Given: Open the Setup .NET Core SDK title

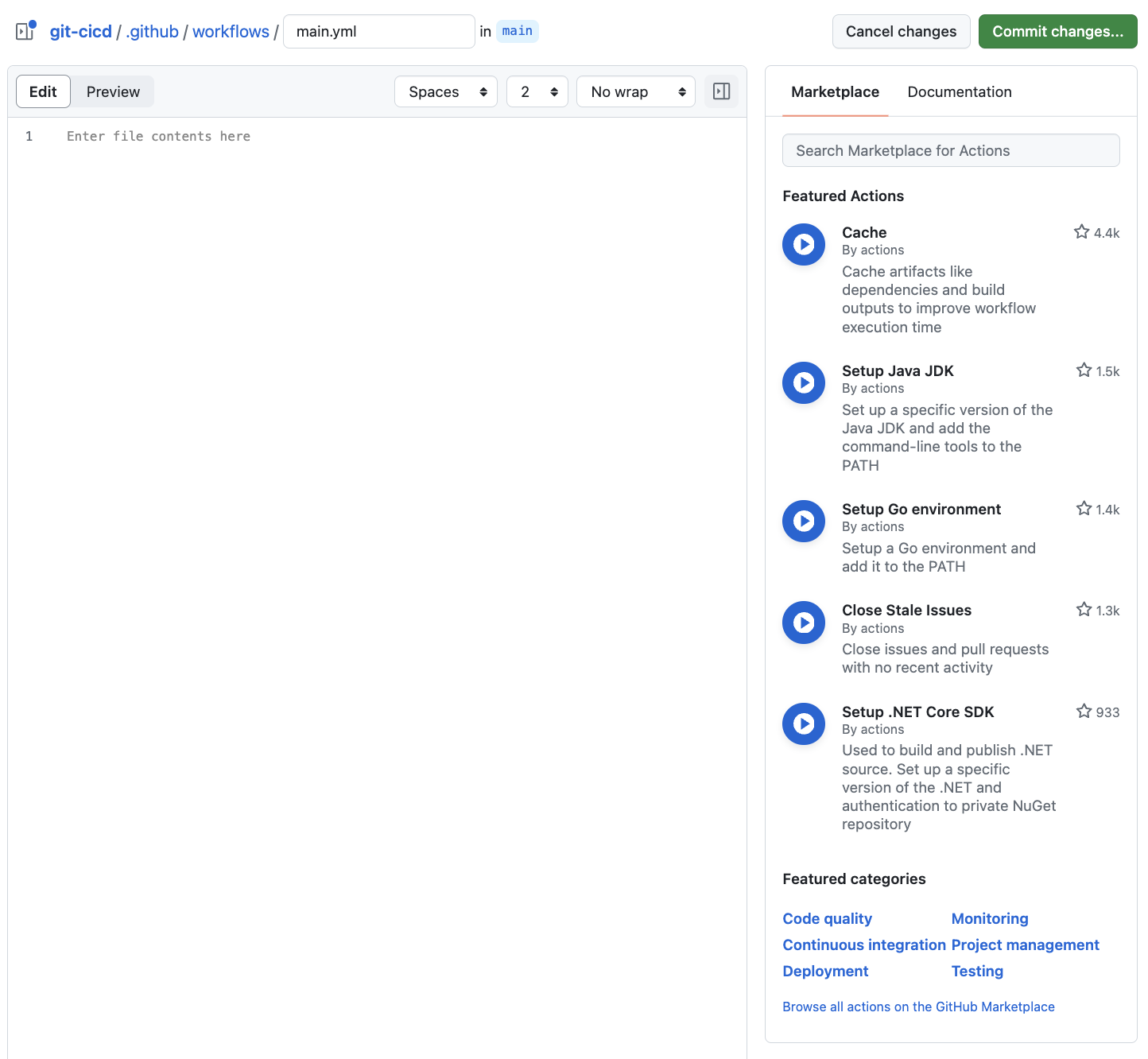Looking at the screenshot, I should 918,712.
